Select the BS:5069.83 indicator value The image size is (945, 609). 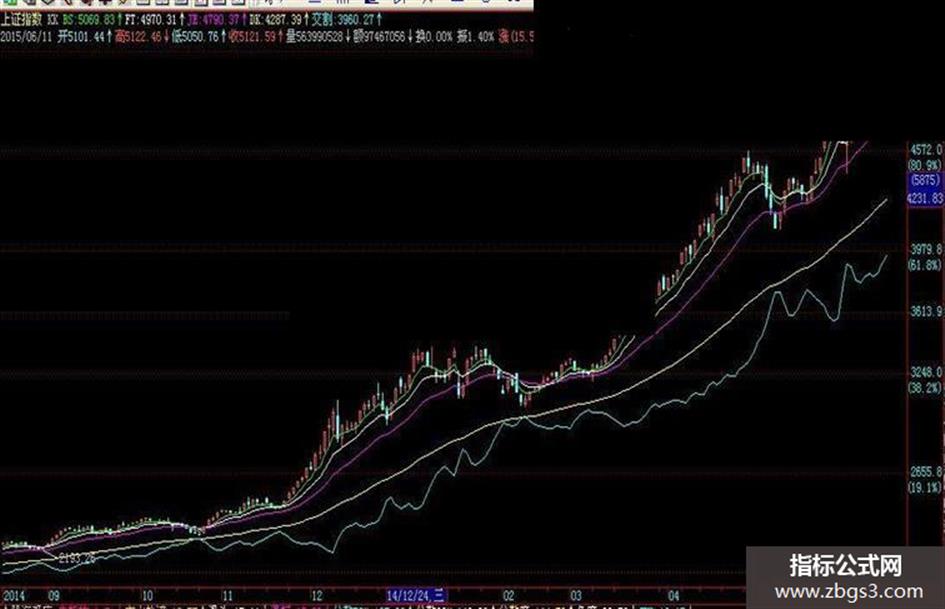click(x=89, y=19)
